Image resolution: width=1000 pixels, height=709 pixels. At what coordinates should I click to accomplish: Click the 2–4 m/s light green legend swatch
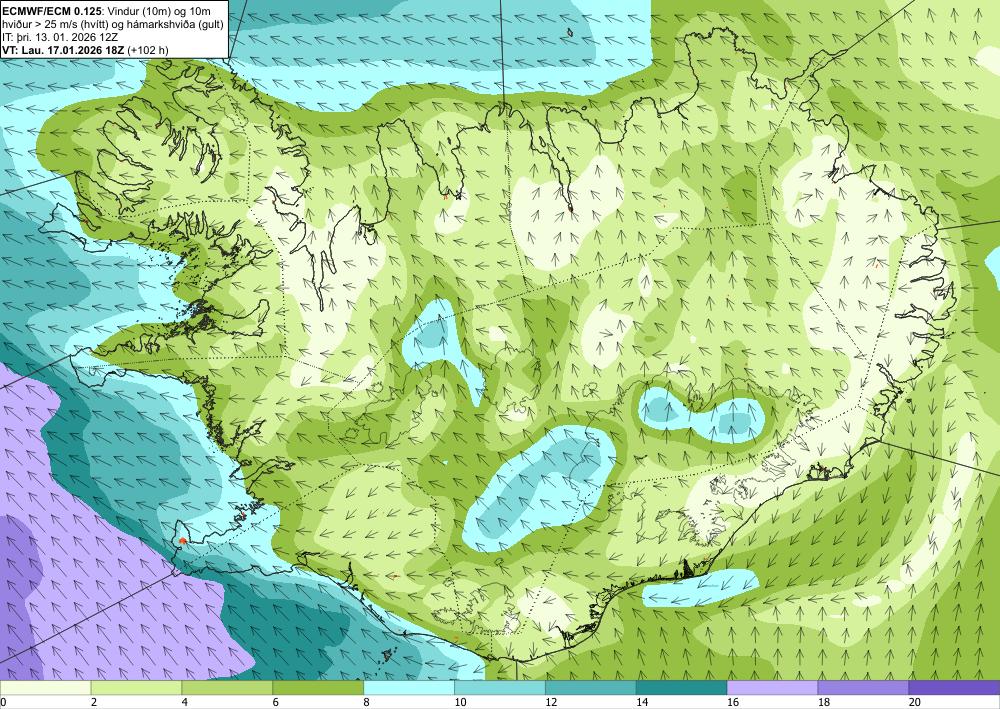136,688
